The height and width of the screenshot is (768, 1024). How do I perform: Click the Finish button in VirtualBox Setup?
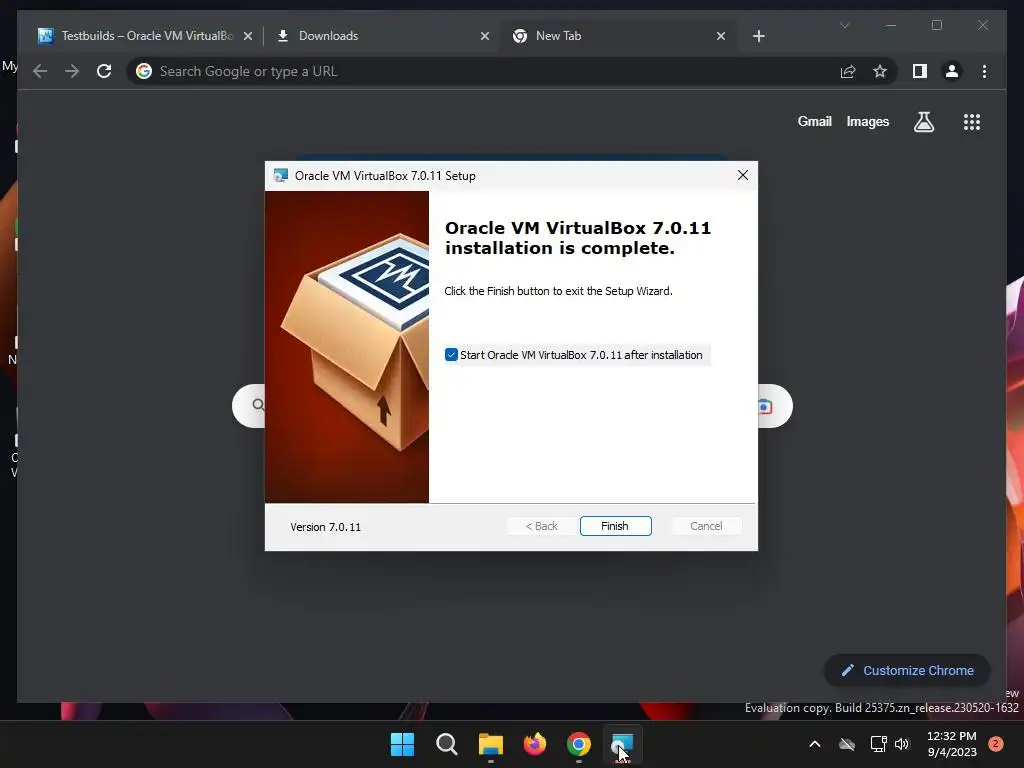coord(615,526)
